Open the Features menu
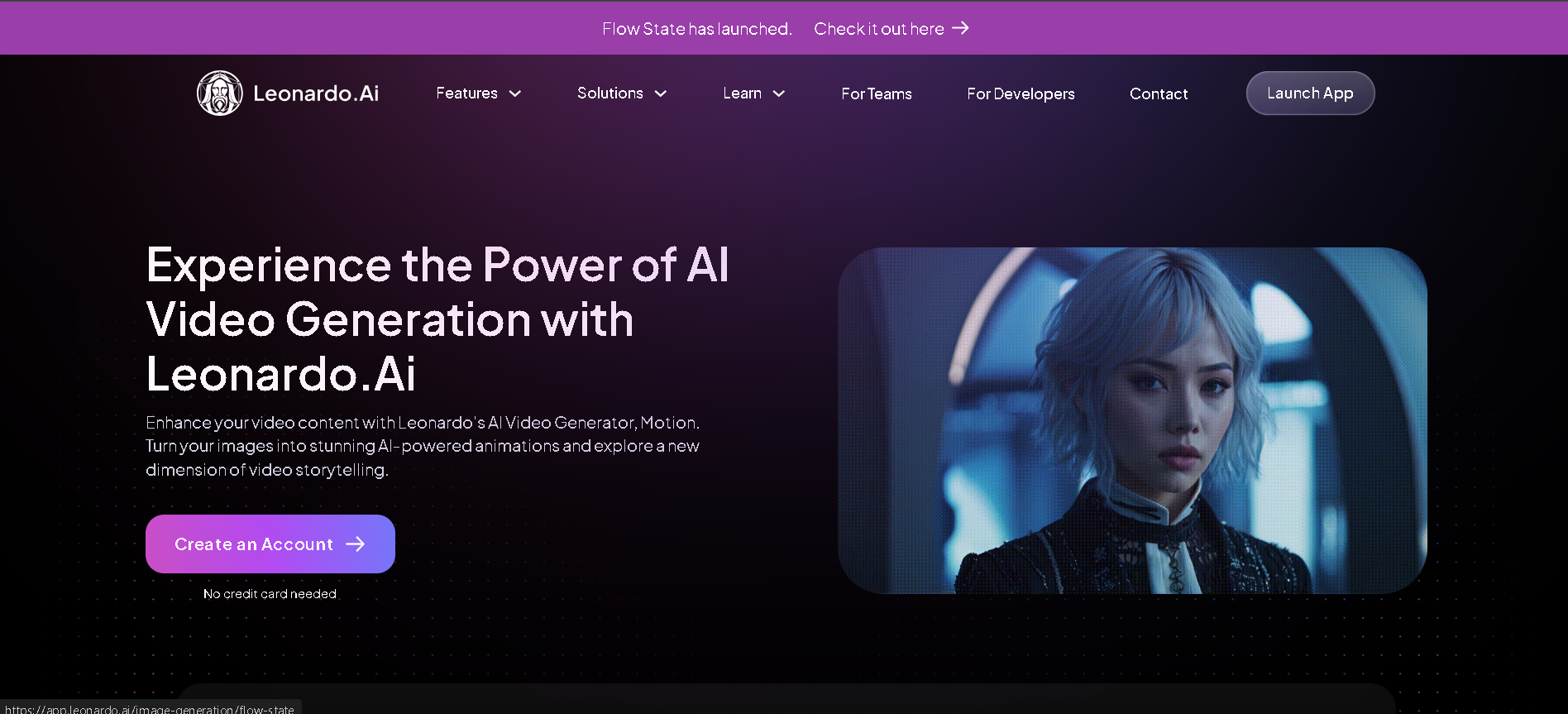Image resolution: width=1568 pixels, height=714 pixels. coord(466,93)
